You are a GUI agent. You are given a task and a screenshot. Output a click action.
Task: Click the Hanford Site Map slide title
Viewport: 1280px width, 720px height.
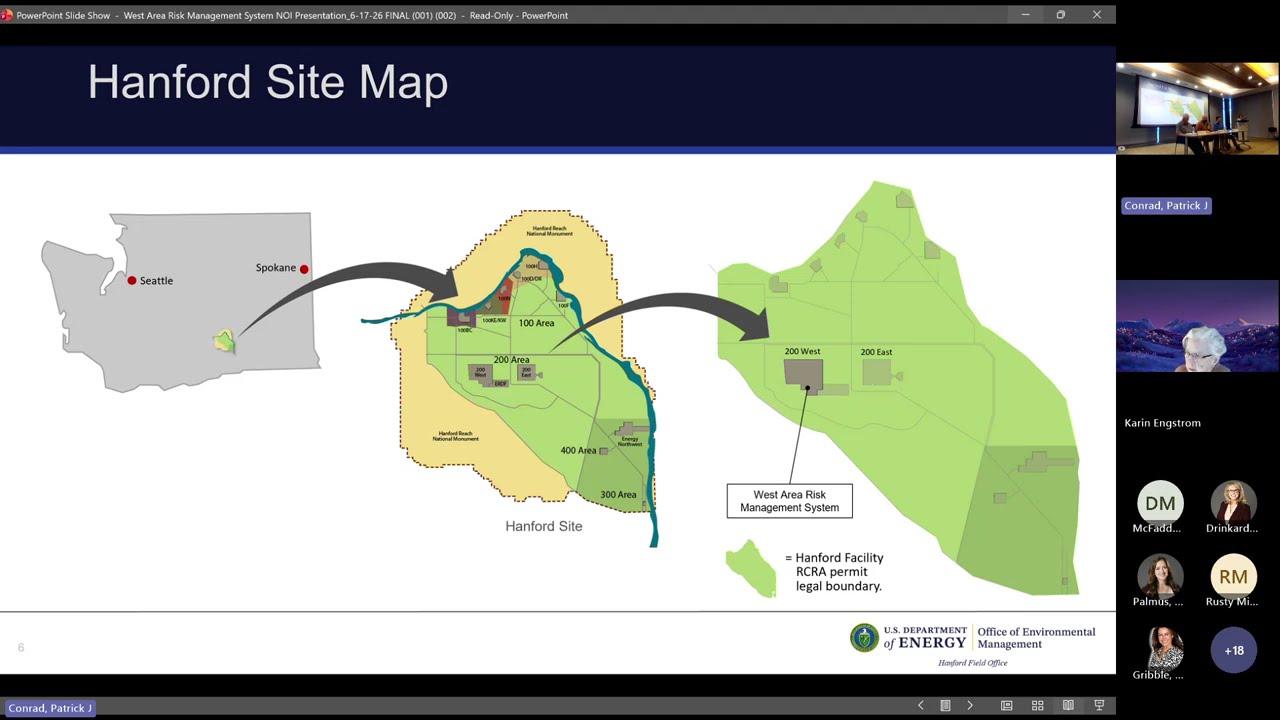268,82
